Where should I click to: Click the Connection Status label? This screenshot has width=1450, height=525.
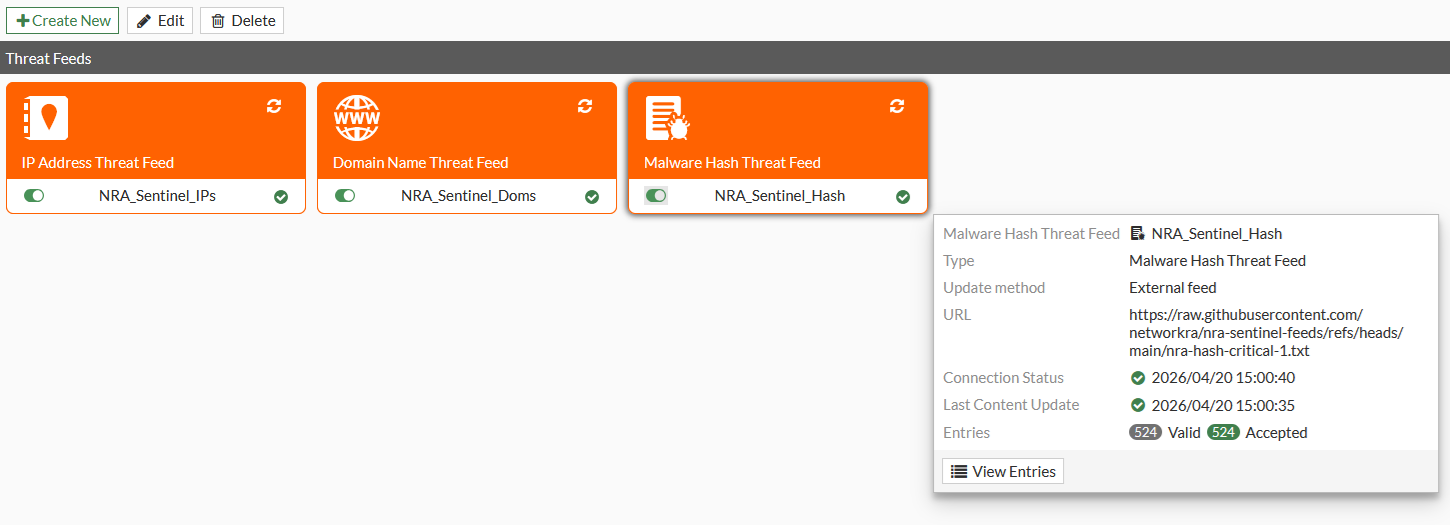[1003, 378]
